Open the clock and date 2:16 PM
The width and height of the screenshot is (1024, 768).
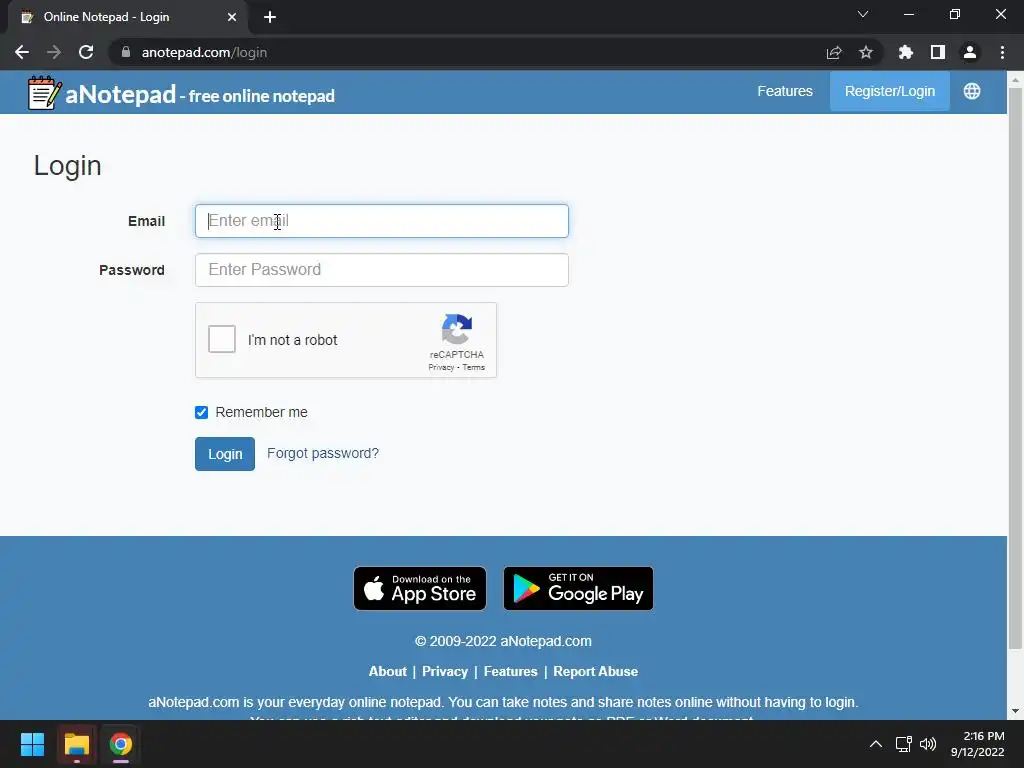(978, 744)
